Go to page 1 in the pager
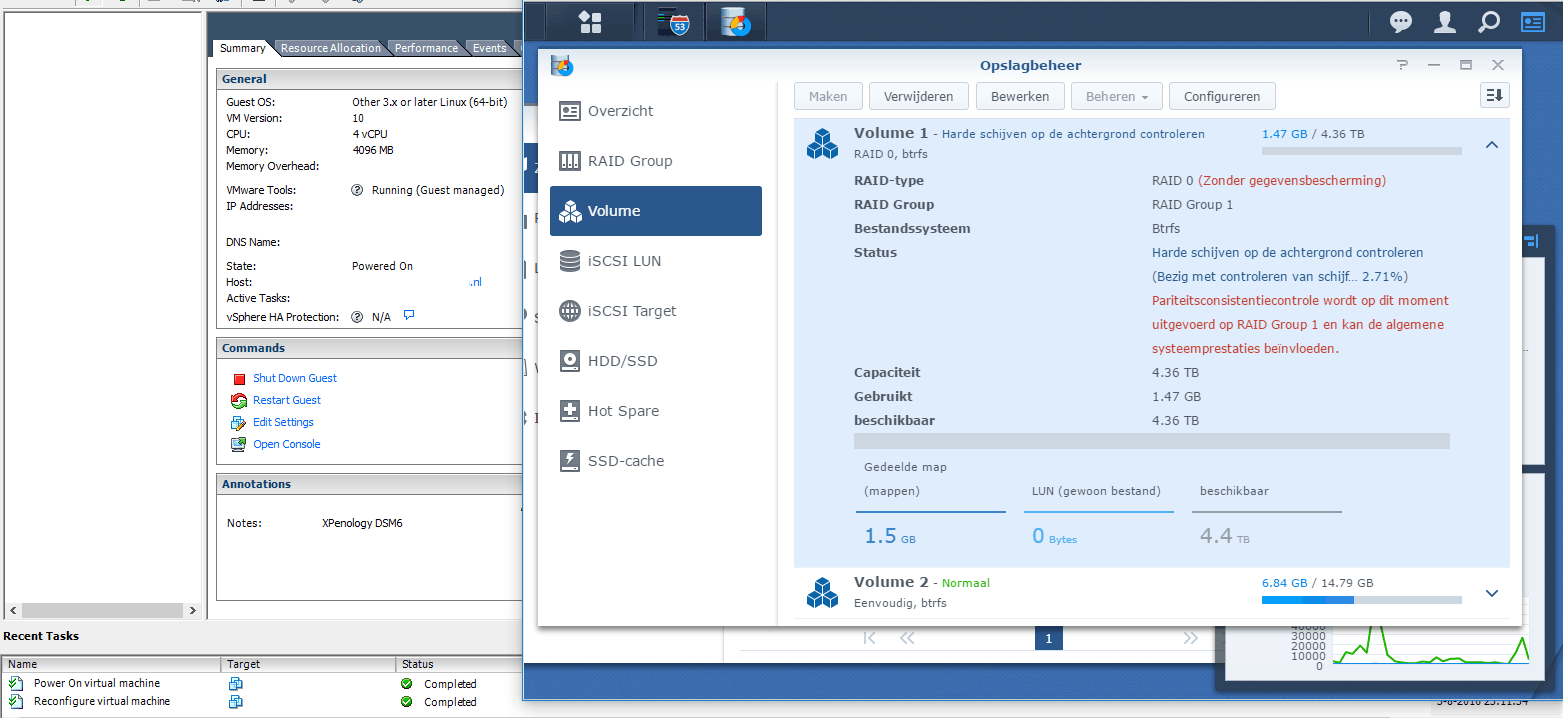 point(1049,638)
